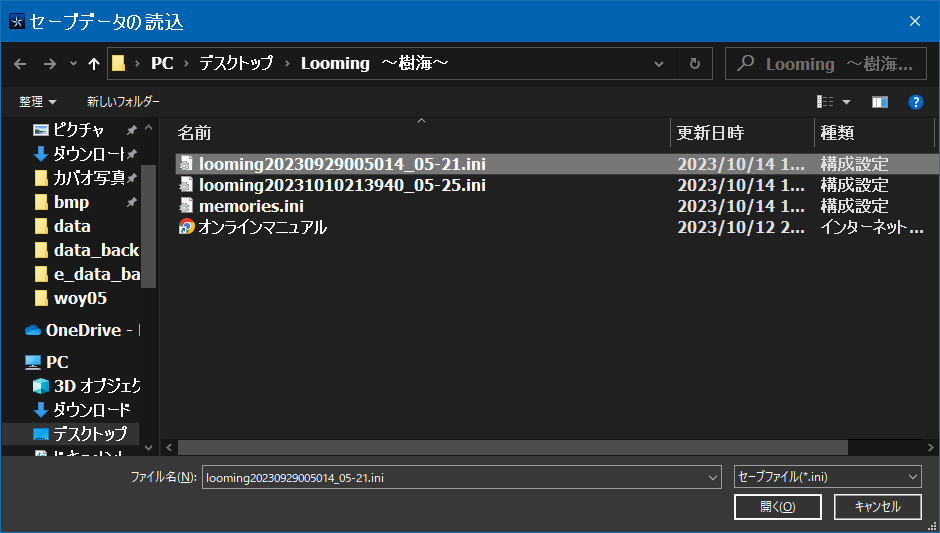This screenshot has width=940, height=533.
Task: Click the horizontal scrollbar in file list
Action: coord(512,447)
